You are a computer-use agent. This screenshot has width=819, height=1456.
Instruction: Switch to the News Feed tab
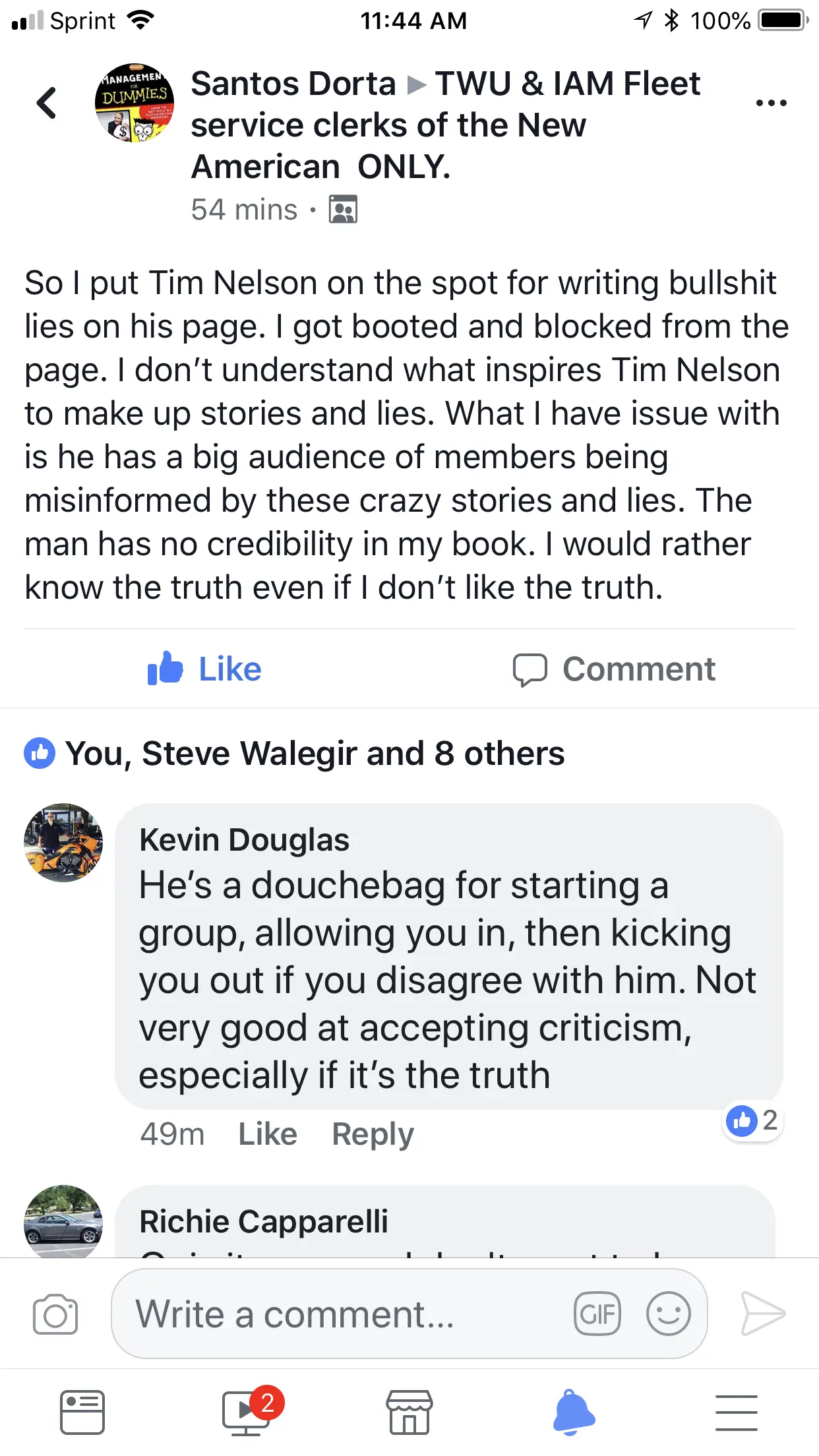click(x=82, y=1412)
